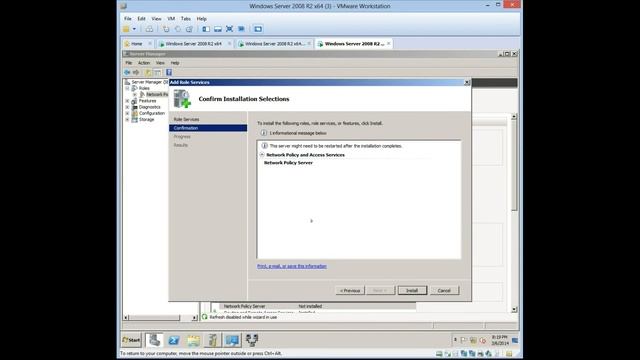Select Diagnostics in the console tree
The height and width of the screenshot is (360, 640).
[x=149, y=107]
